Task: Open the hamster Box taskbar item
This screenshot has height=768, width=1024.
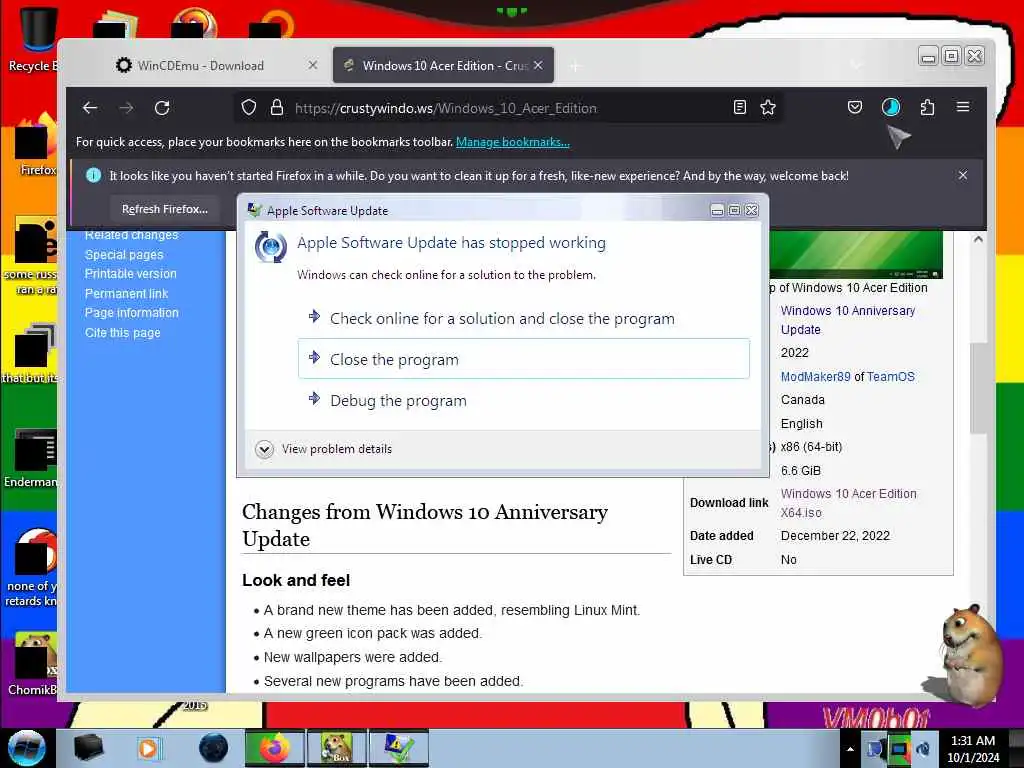Action: click(336, 748)
